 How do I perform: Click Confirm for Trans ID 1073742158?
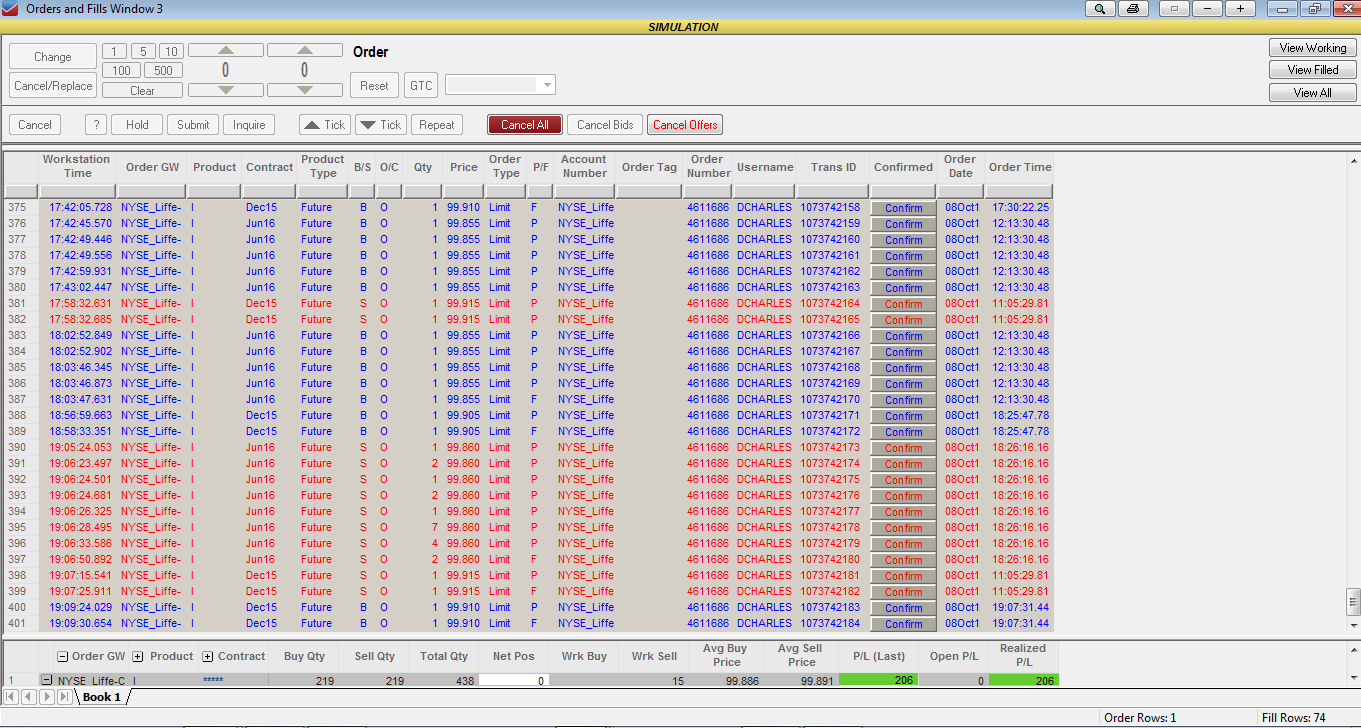coord(903,208)
